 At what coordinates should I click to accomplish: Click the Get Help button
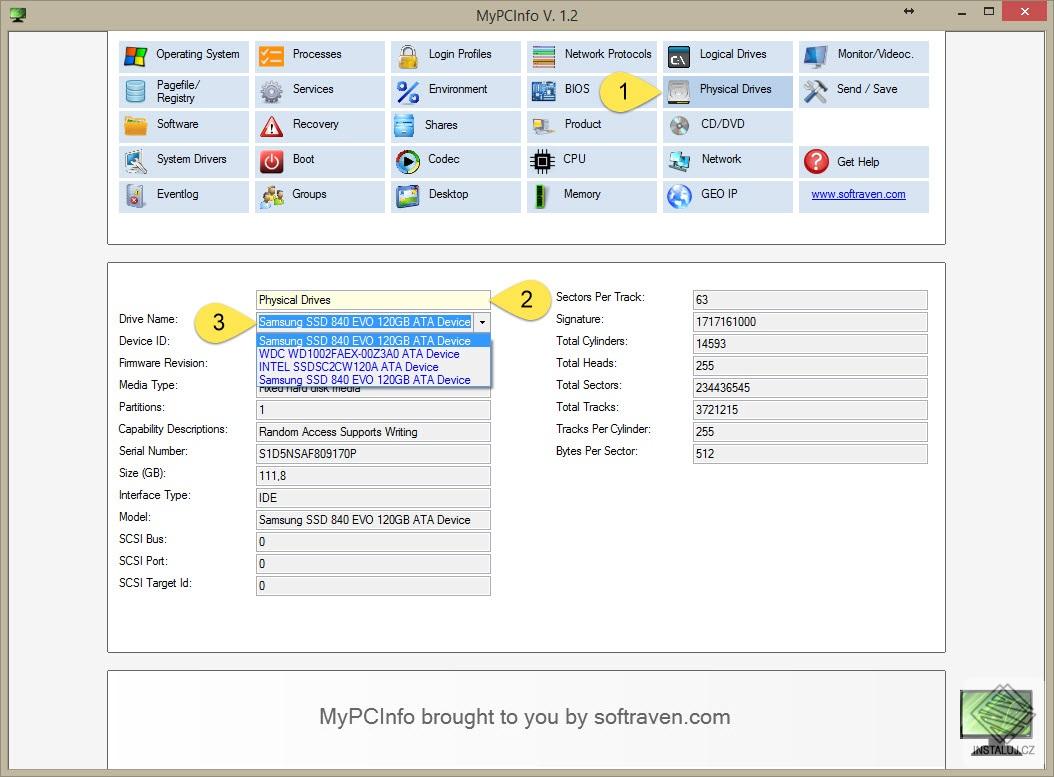865,162
